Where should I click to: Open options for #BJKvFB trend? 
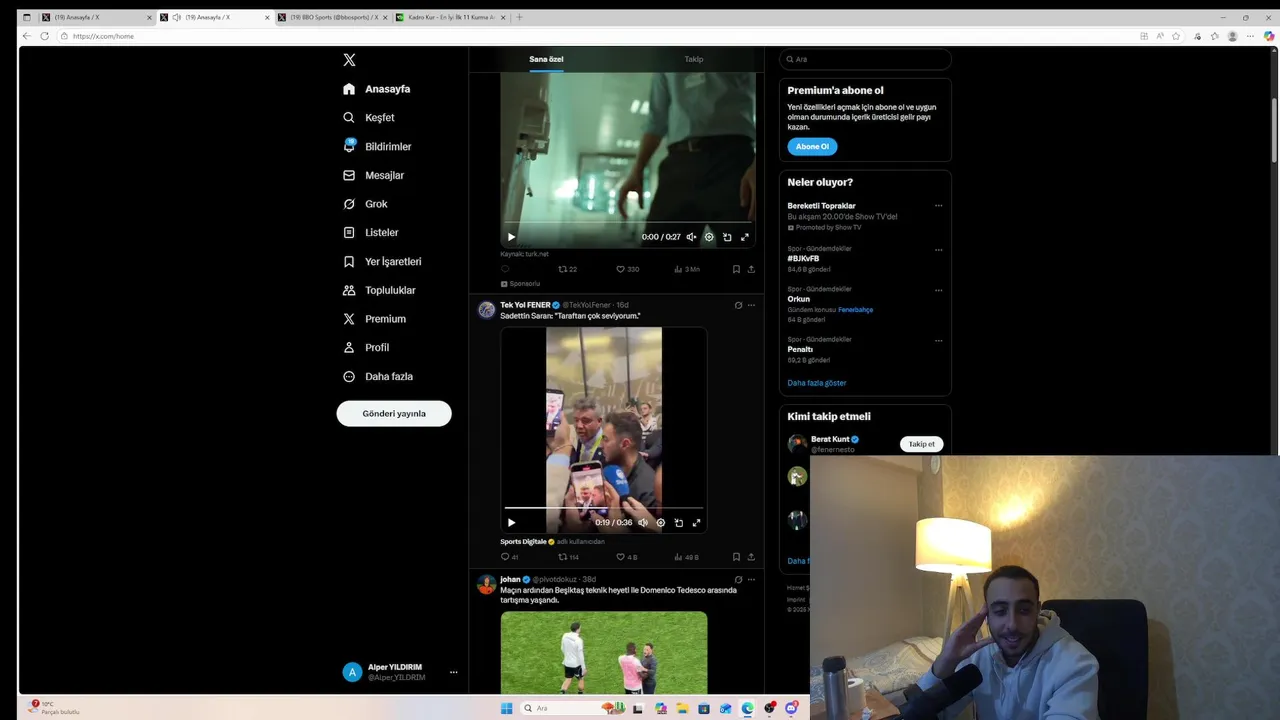point(938,249)
